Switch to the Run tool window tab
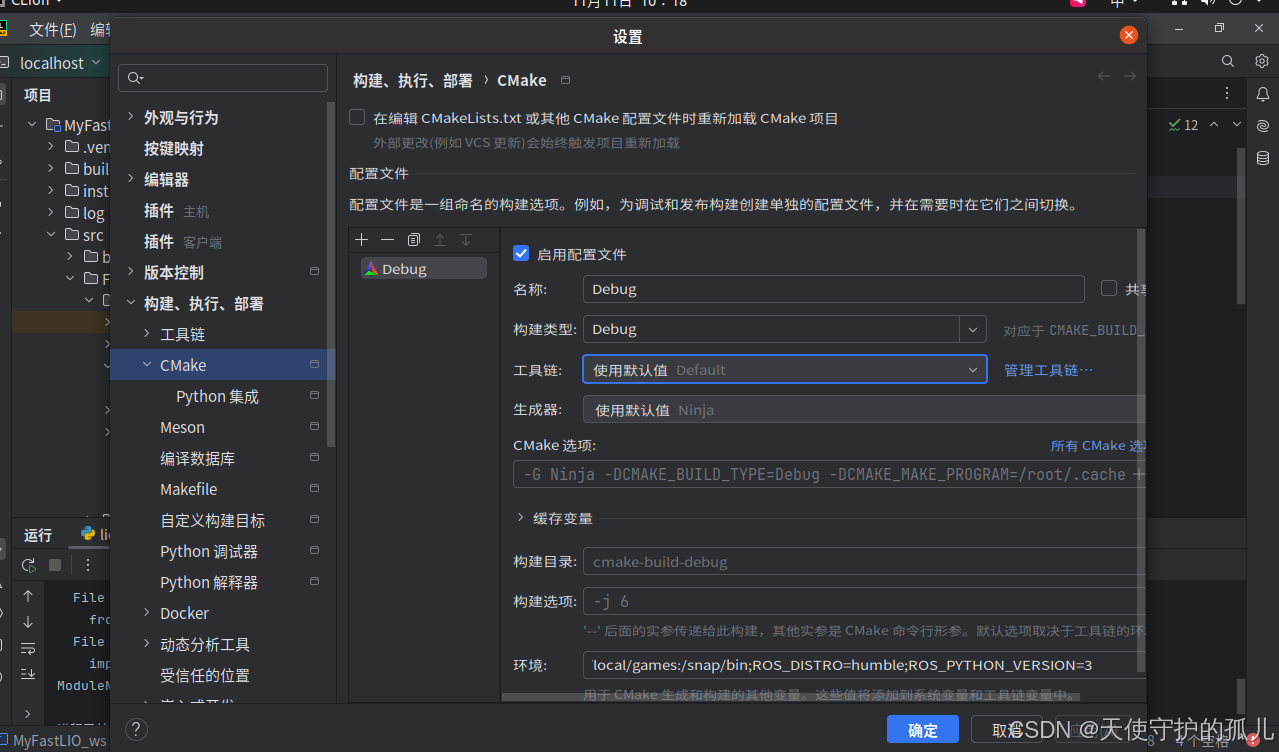 38,535
